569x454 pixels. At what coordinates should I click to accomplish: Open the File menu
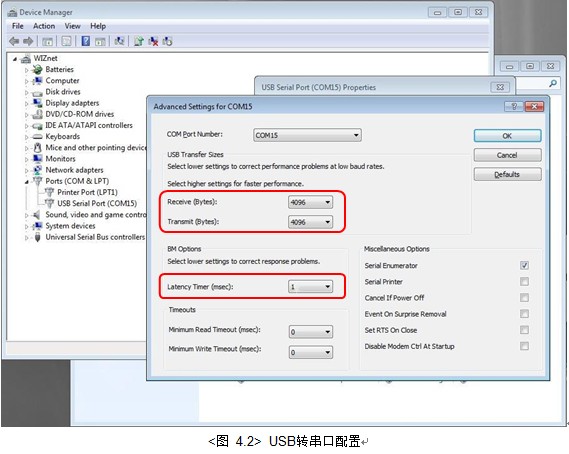(17, 26)
